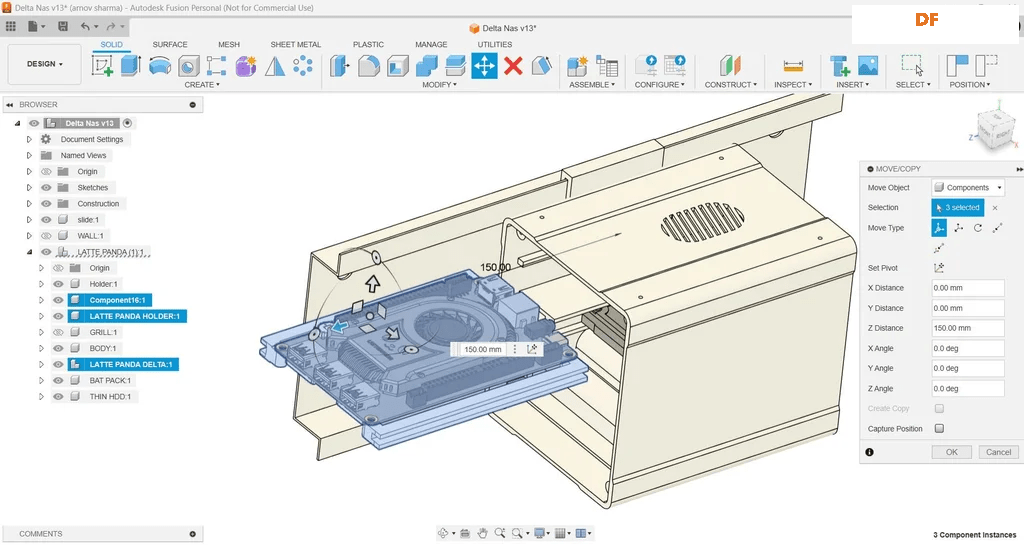Click the Save icon in title bar
The height and width of the screenshot is (545, 1024).
click(x=64, y=26)
